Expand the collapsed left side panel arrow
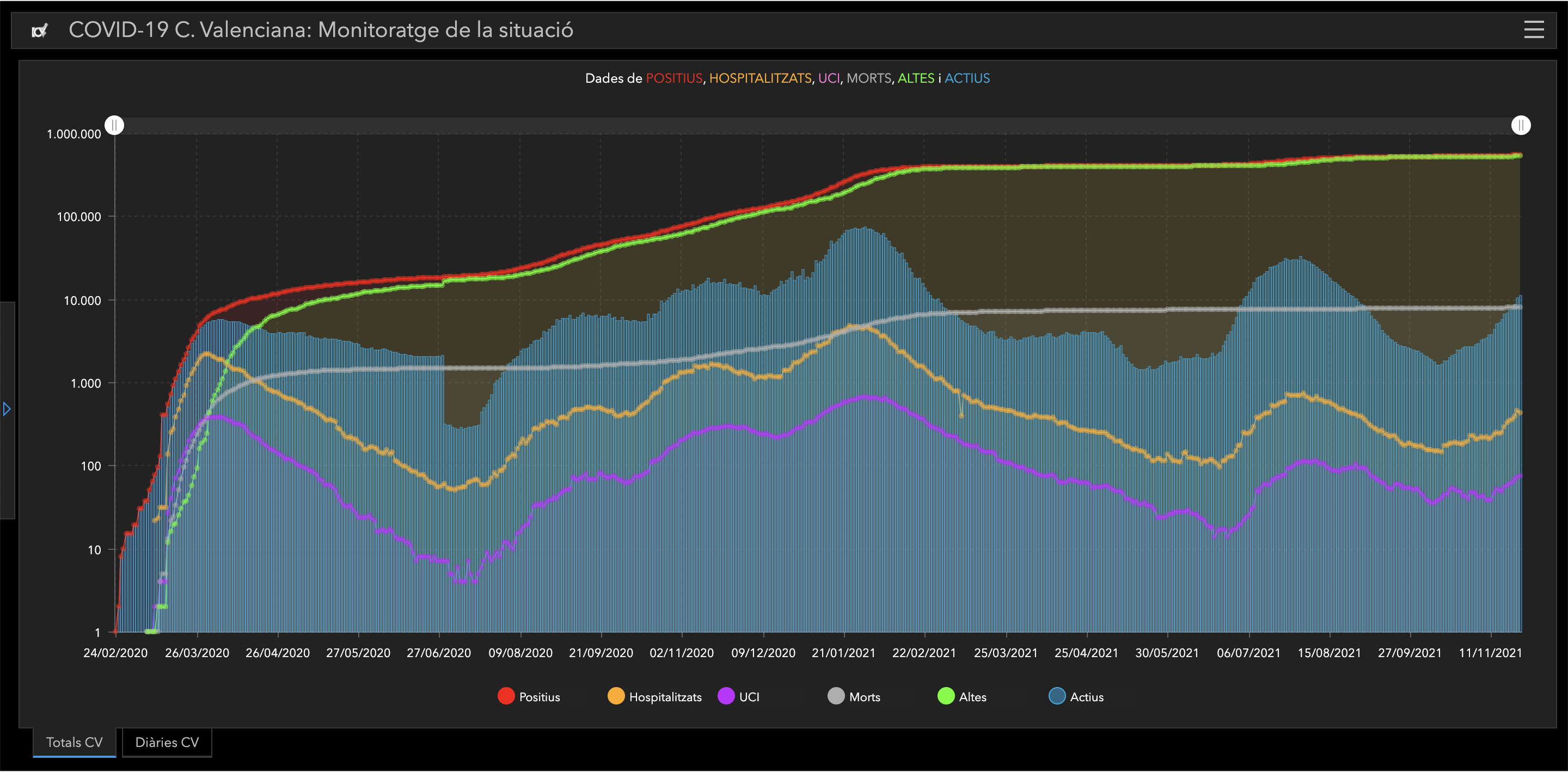 pos(7,408)
